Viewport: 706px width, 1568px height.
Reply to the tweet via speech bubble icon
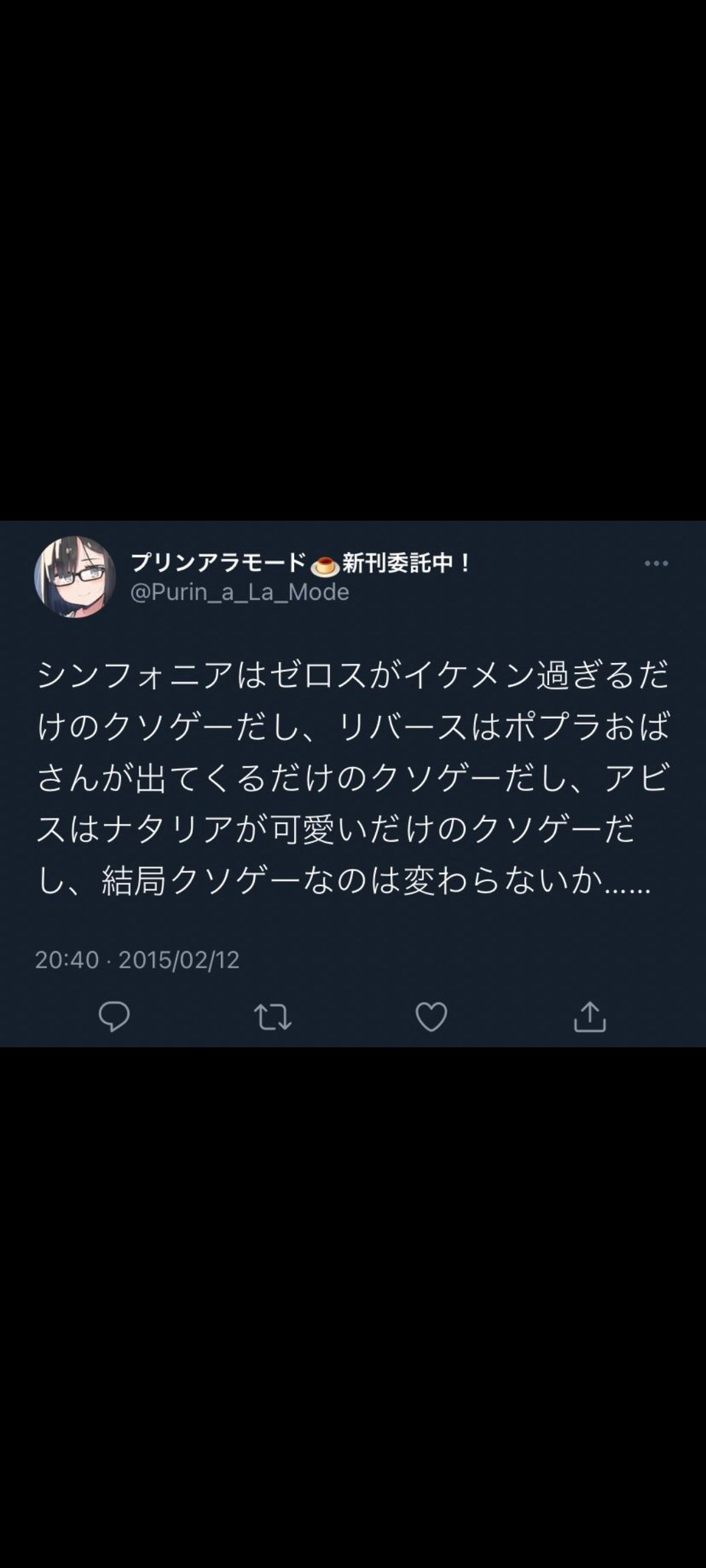(x=114, y=1017)
